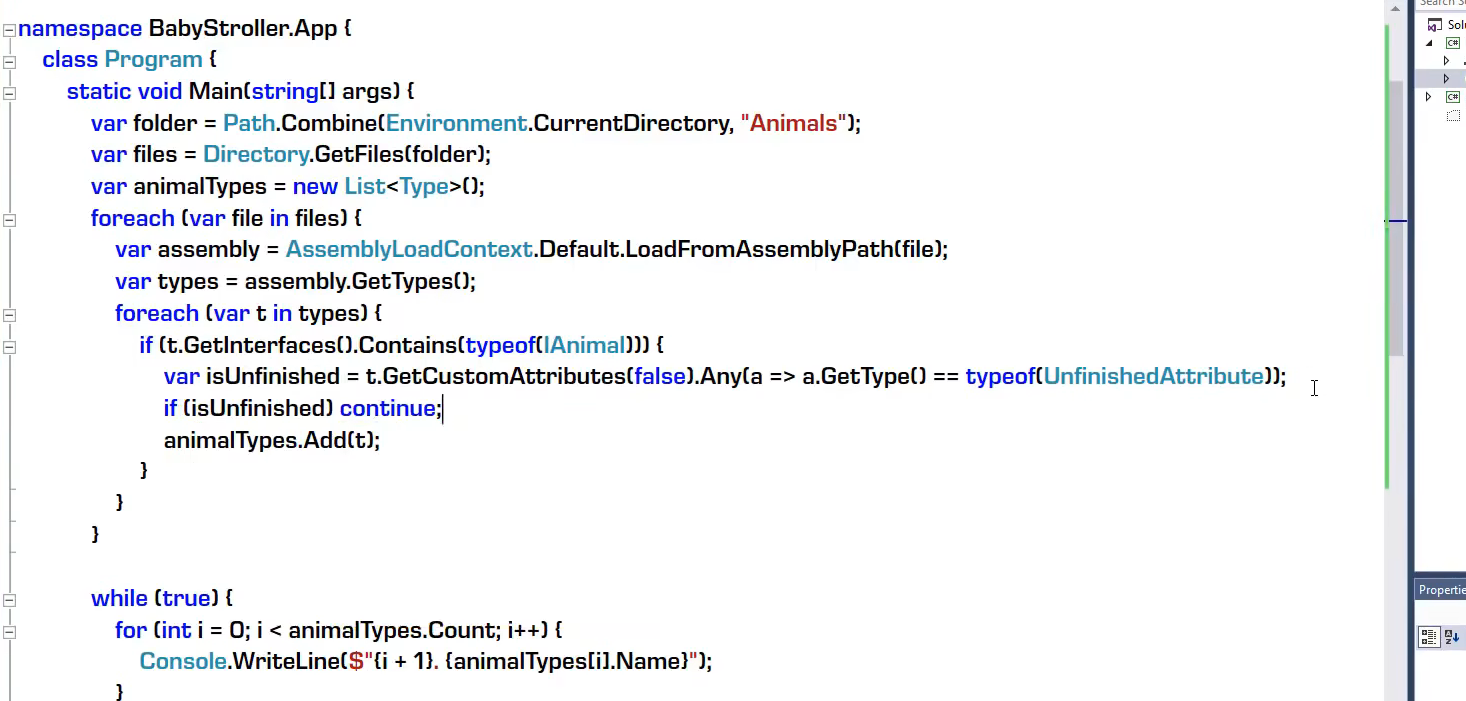The image size is (1466, 701).
Task: Click the continue keyword
Action: (387, 408)
